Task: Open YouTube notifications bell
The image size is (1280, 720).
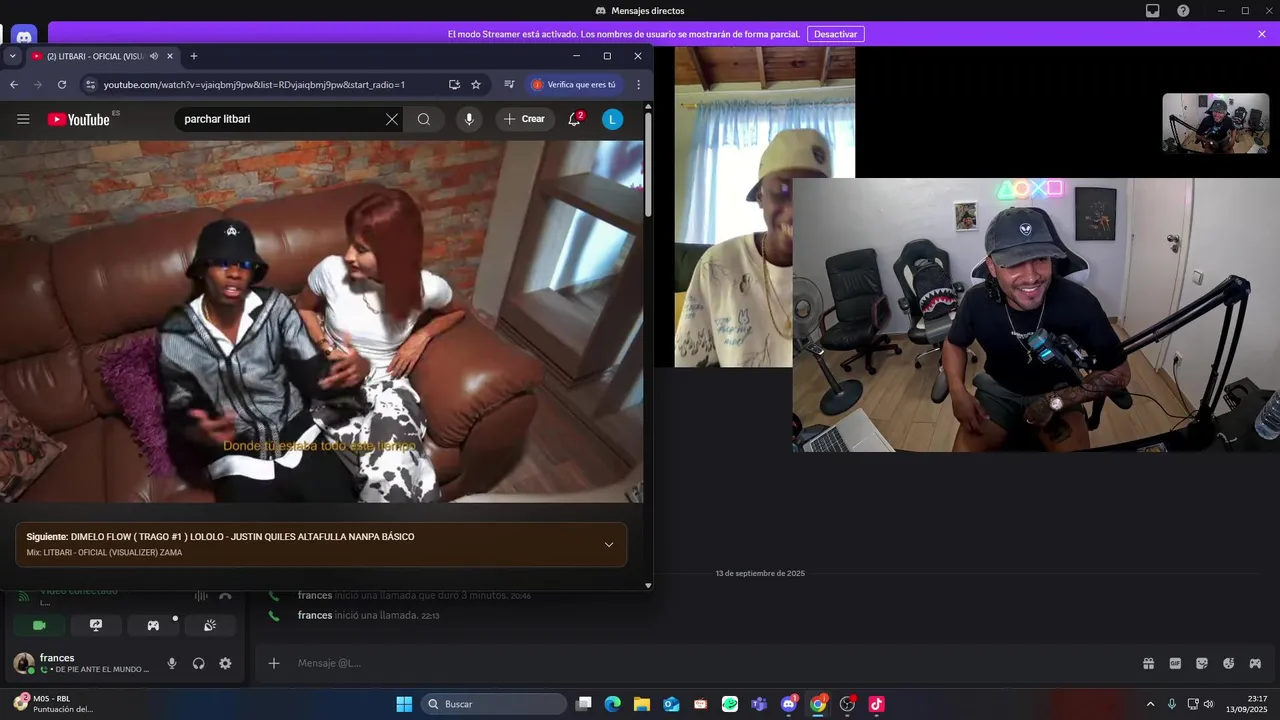Action: point(574,119)
